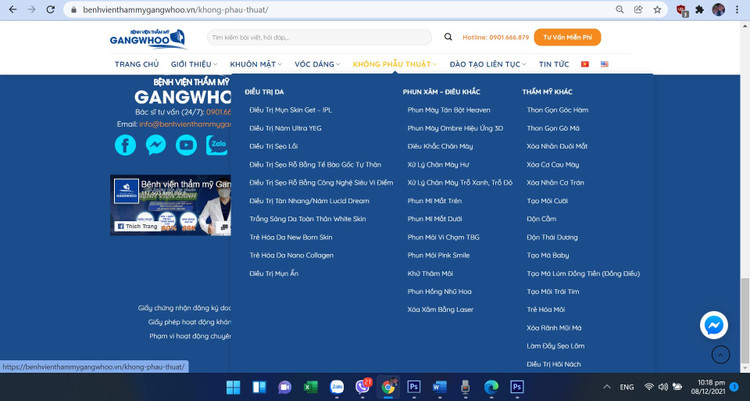The image size is (750, 401).
Task: Click into the website search field
Action: click(320, 37)
